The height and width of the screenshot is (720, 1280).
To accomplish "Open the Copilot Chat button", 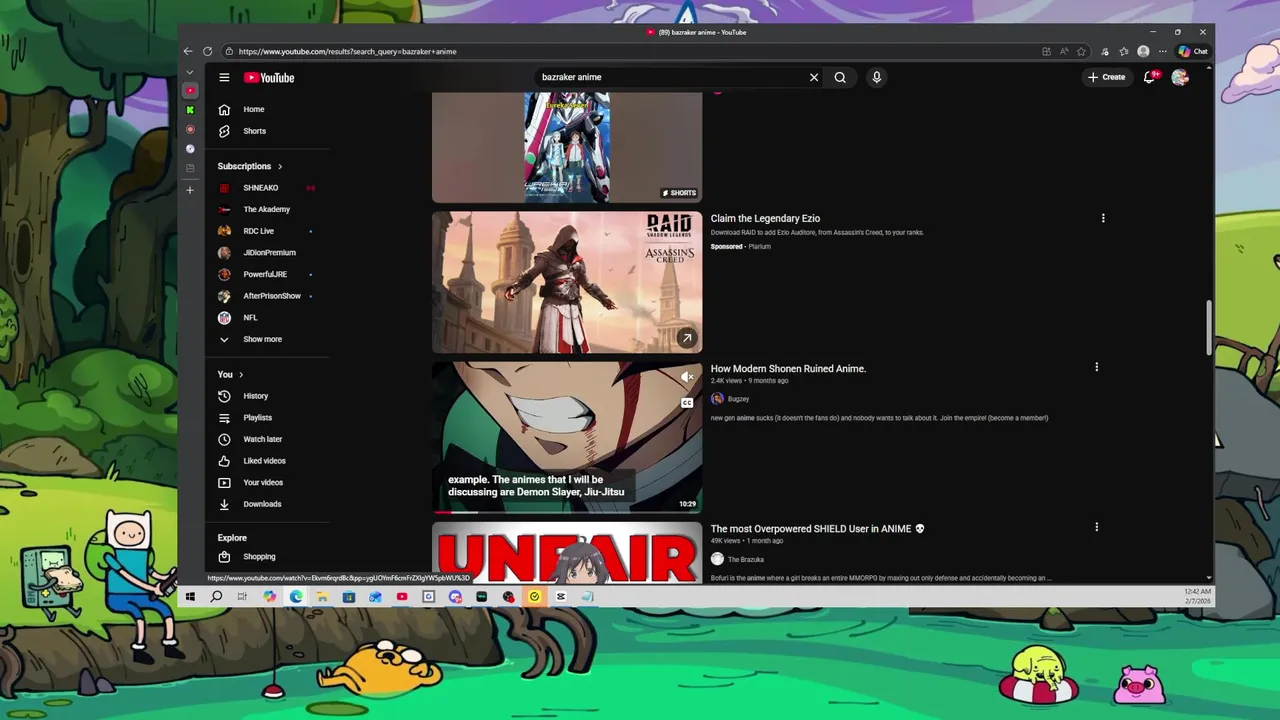I will point(1193,51).
